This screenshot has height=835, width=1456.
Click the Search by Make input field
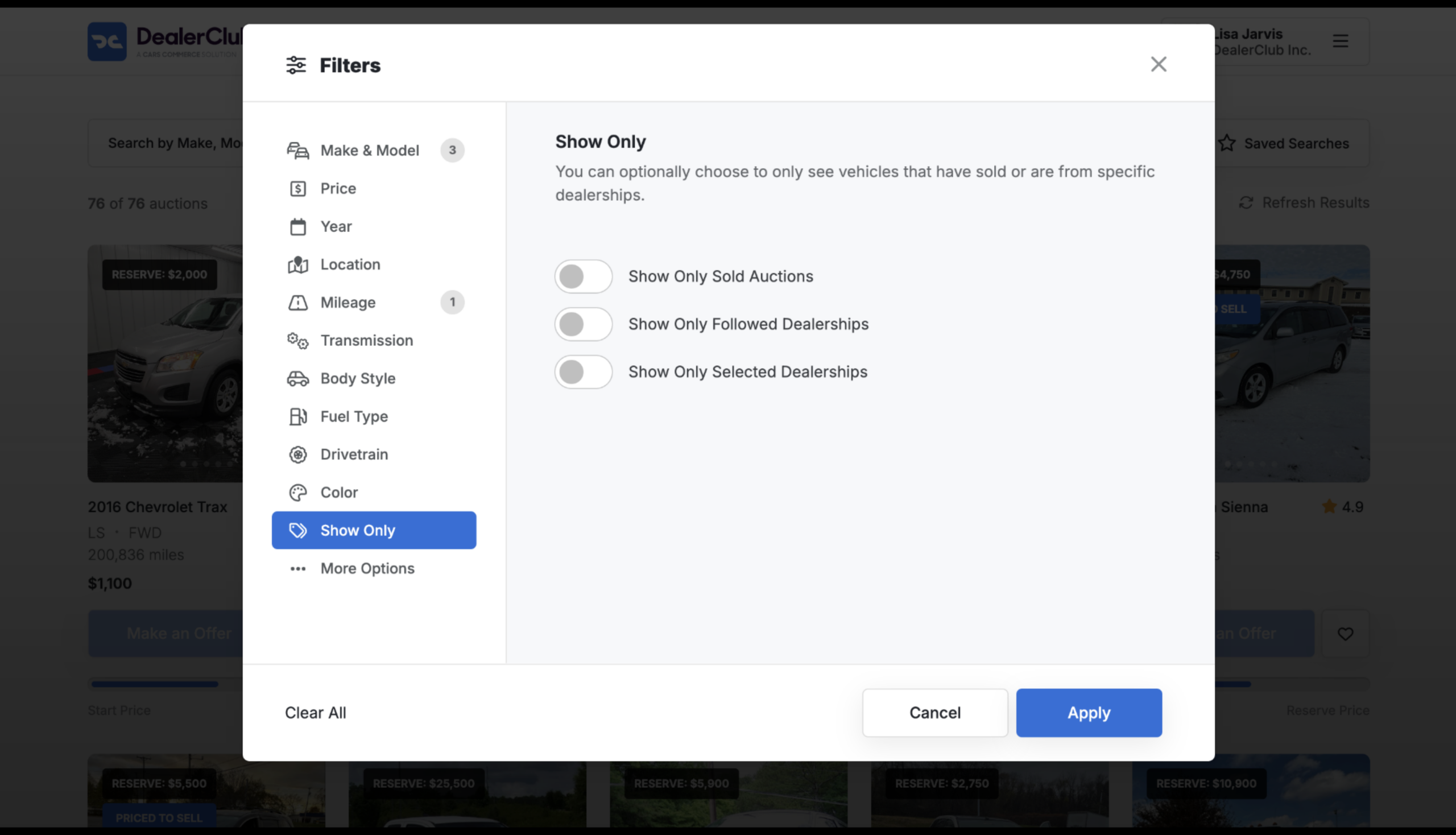(x=166, y=143)
